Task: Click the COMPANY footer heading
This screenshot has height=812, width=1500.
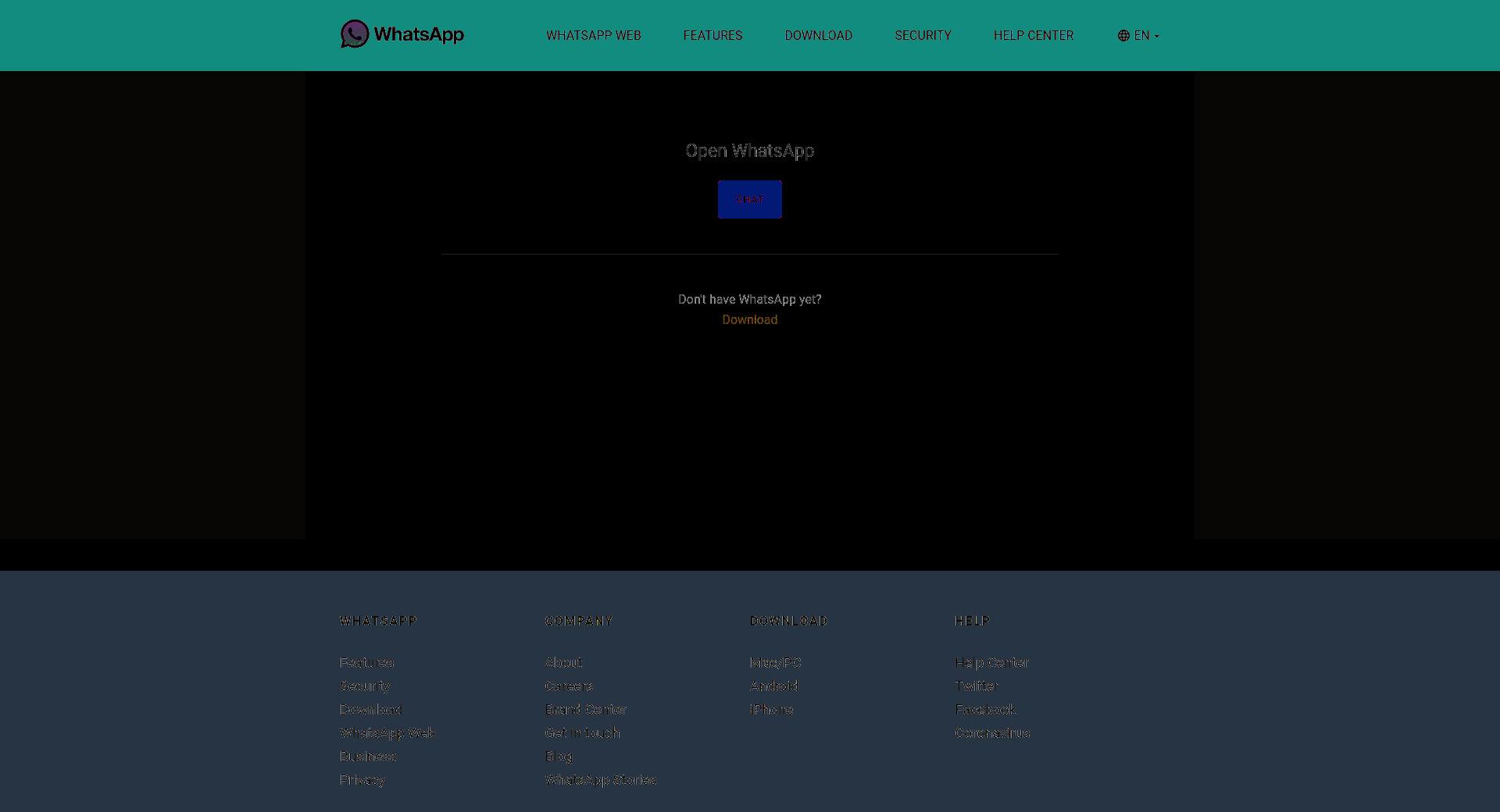Action: (579, 621)
